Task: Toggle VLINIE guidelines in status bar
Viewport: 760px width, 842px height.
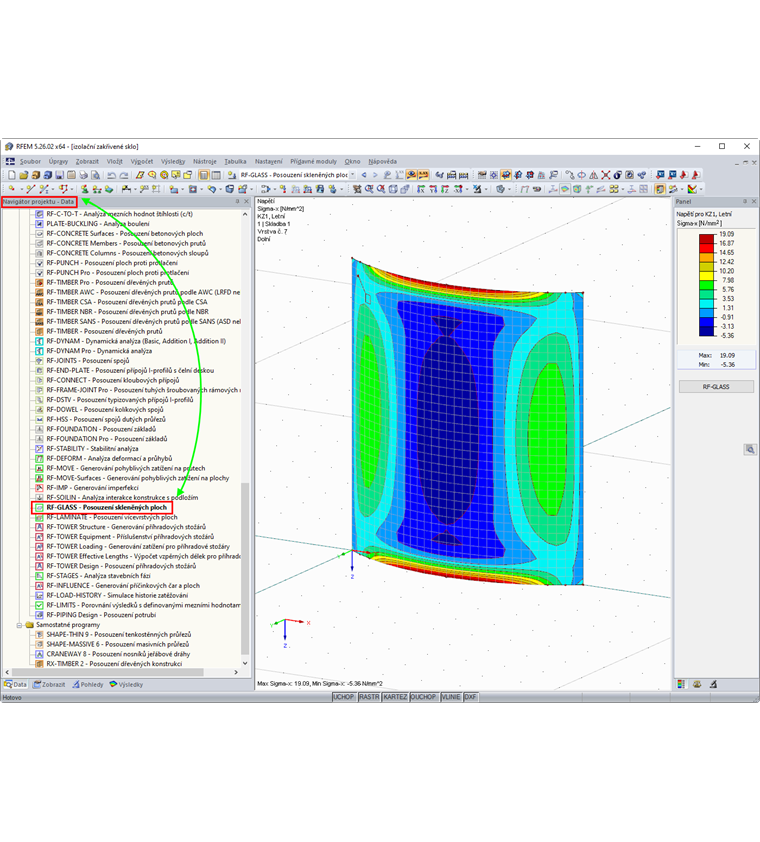Action: [451, 697]
